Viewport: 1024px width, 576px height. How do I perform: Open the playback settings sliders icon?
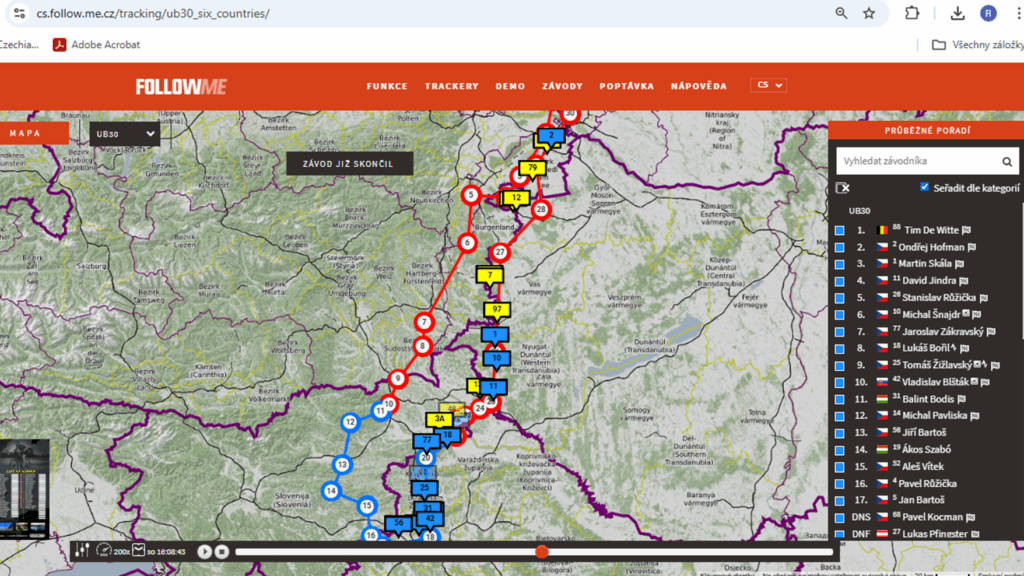(82, 551)
